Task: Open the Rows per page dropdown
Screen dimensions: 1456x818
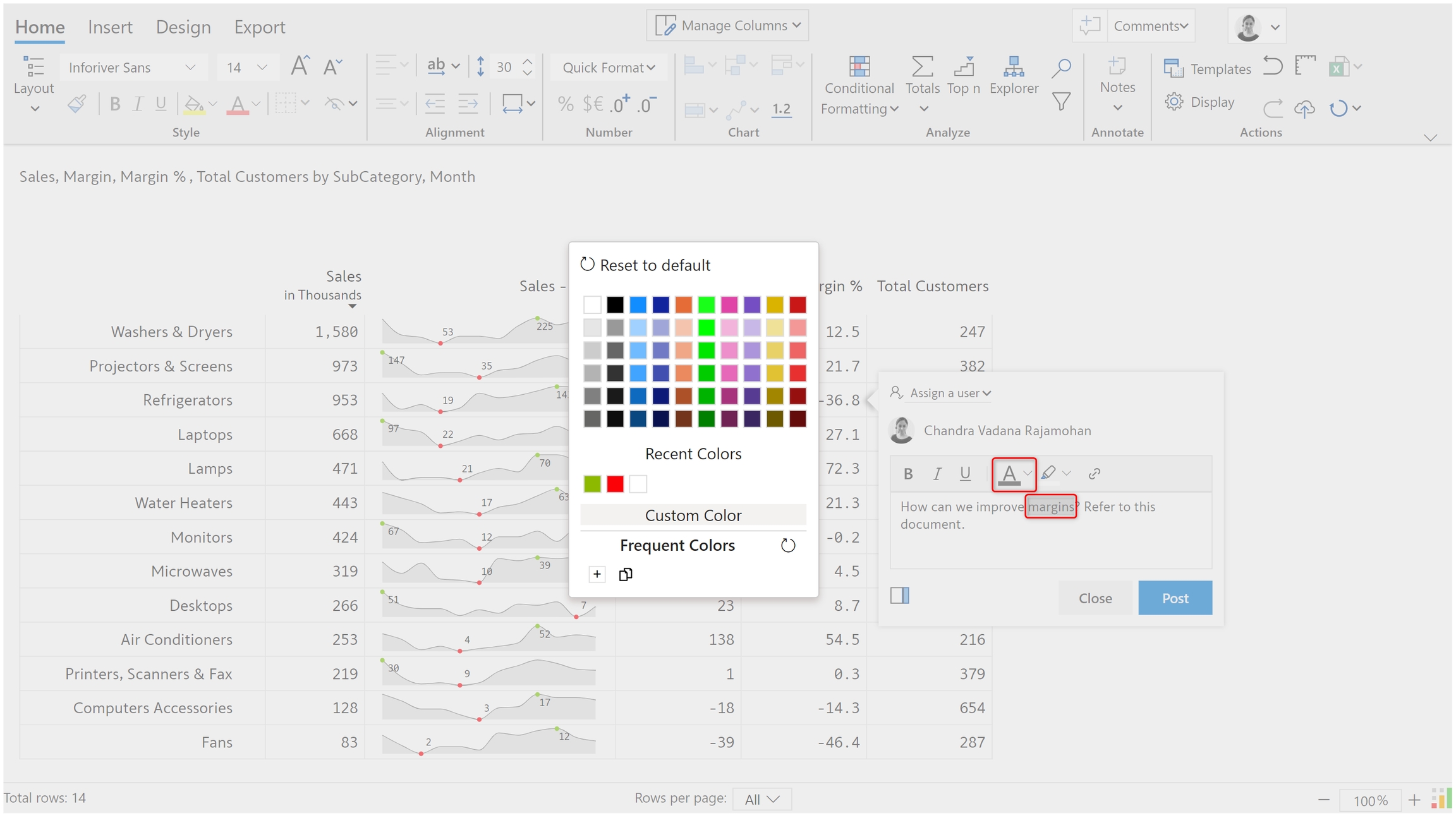Action: coord(761,799)
